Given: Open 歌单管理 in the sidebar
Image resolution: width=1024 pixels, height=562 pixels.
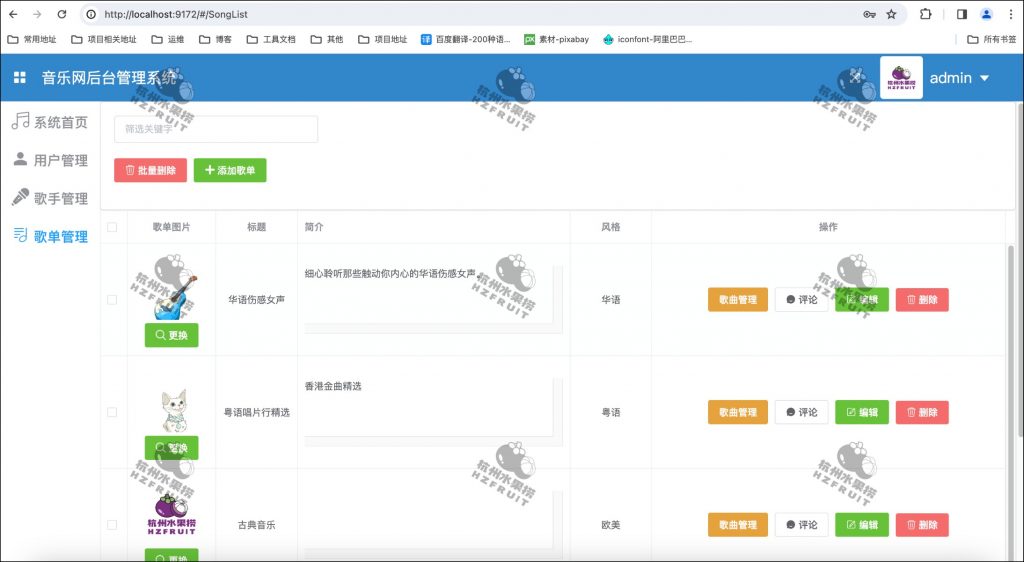Looking at the screenshot, I should (50, 236).
